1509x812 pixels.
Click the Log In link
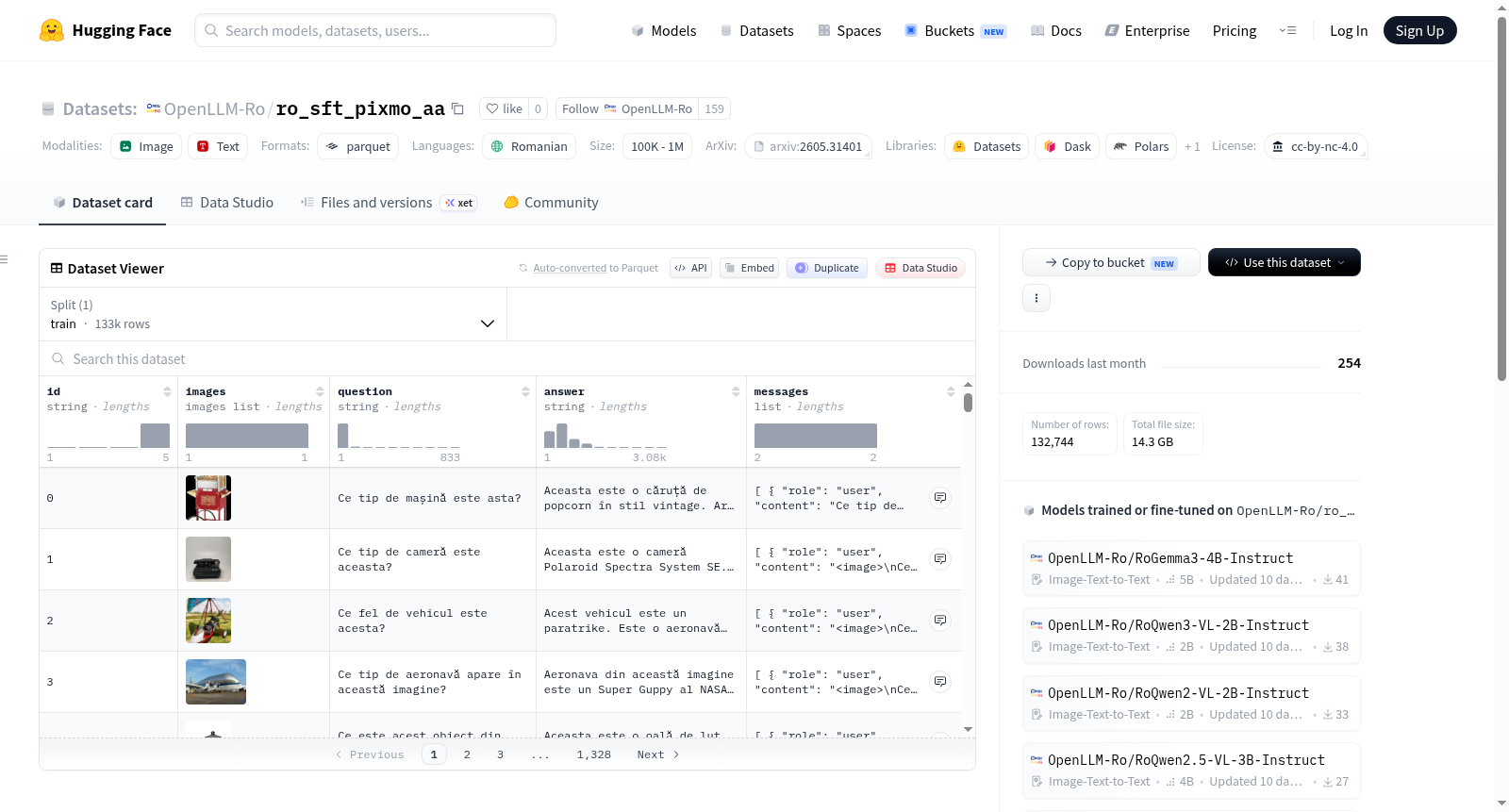[1349, 30]
